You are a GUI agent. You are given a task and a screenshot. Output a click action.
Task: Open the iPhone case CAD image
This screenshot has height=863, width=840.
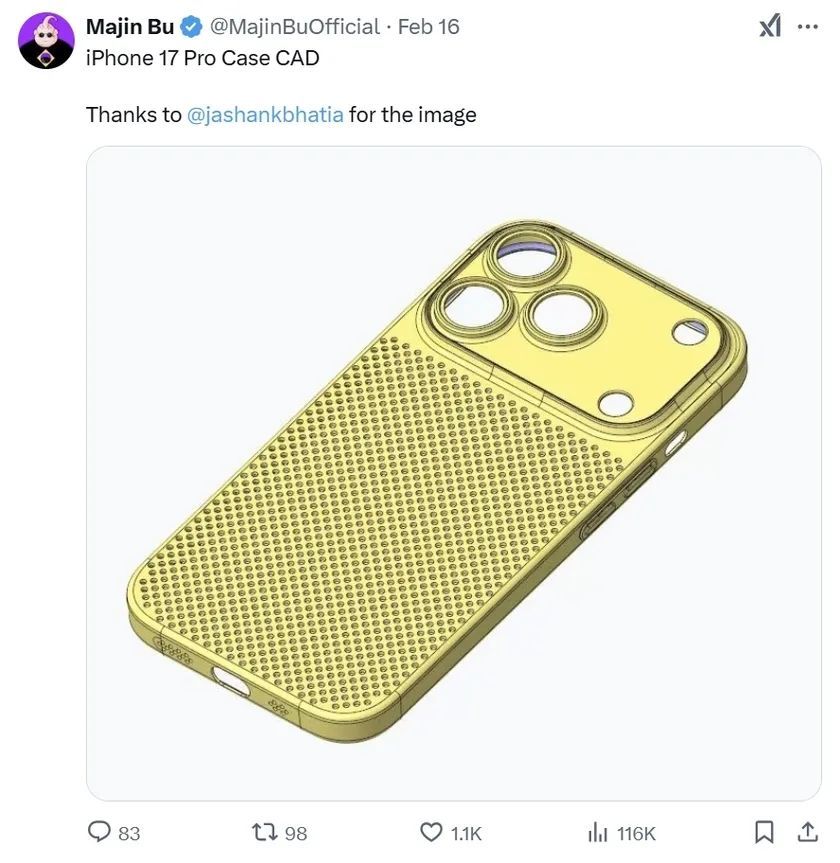(x=453, y=473)
